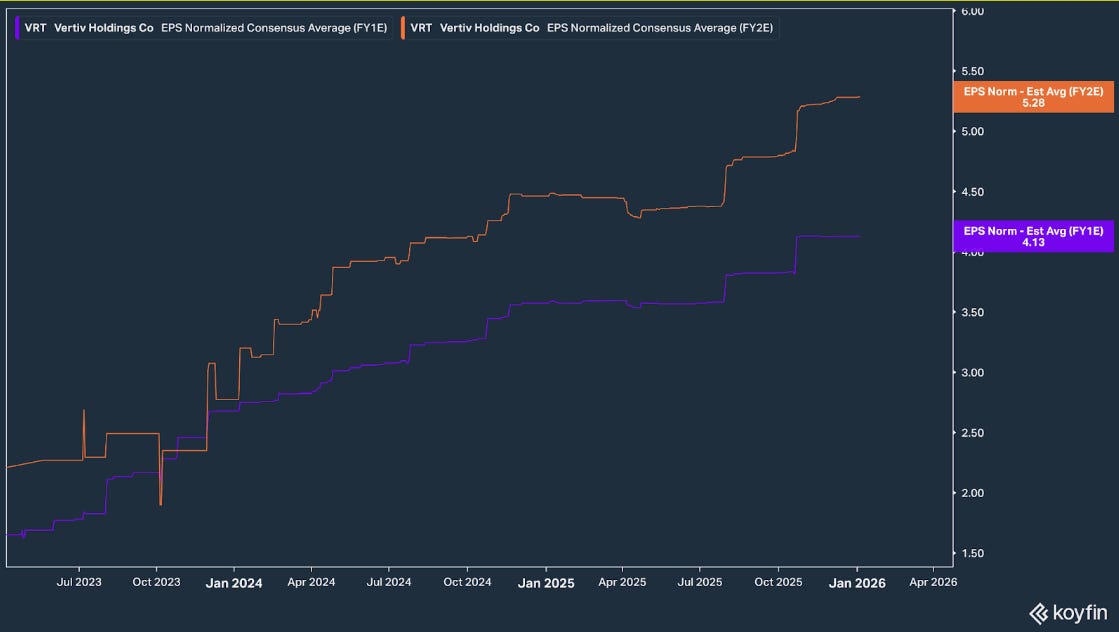
Task: Click the 4.50 y-axis value
Action: [972, 192]
